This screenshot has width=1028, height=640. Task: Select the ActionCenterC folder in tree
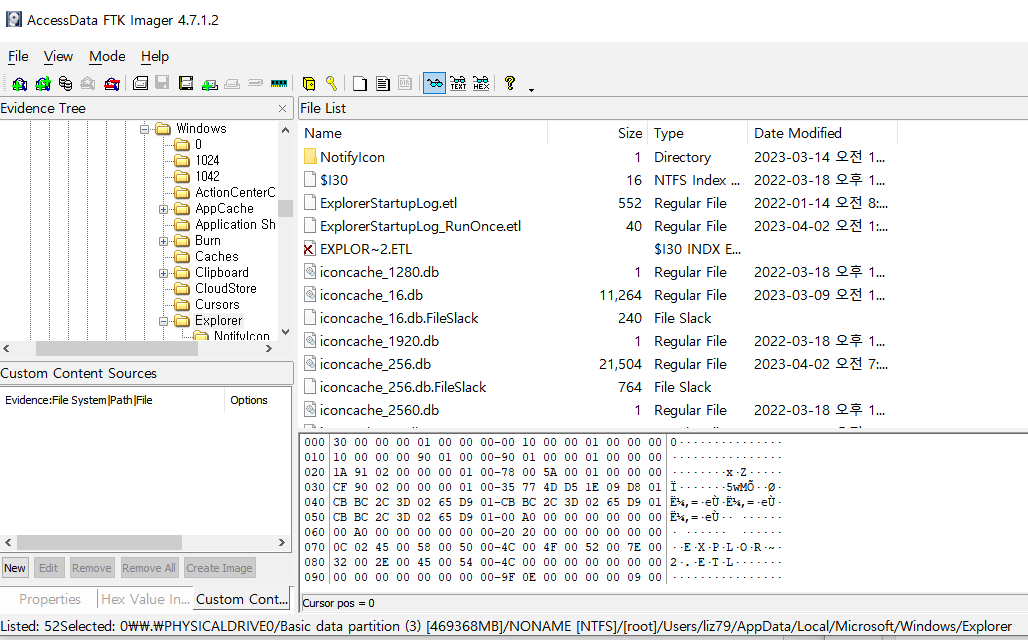[235, 193]
